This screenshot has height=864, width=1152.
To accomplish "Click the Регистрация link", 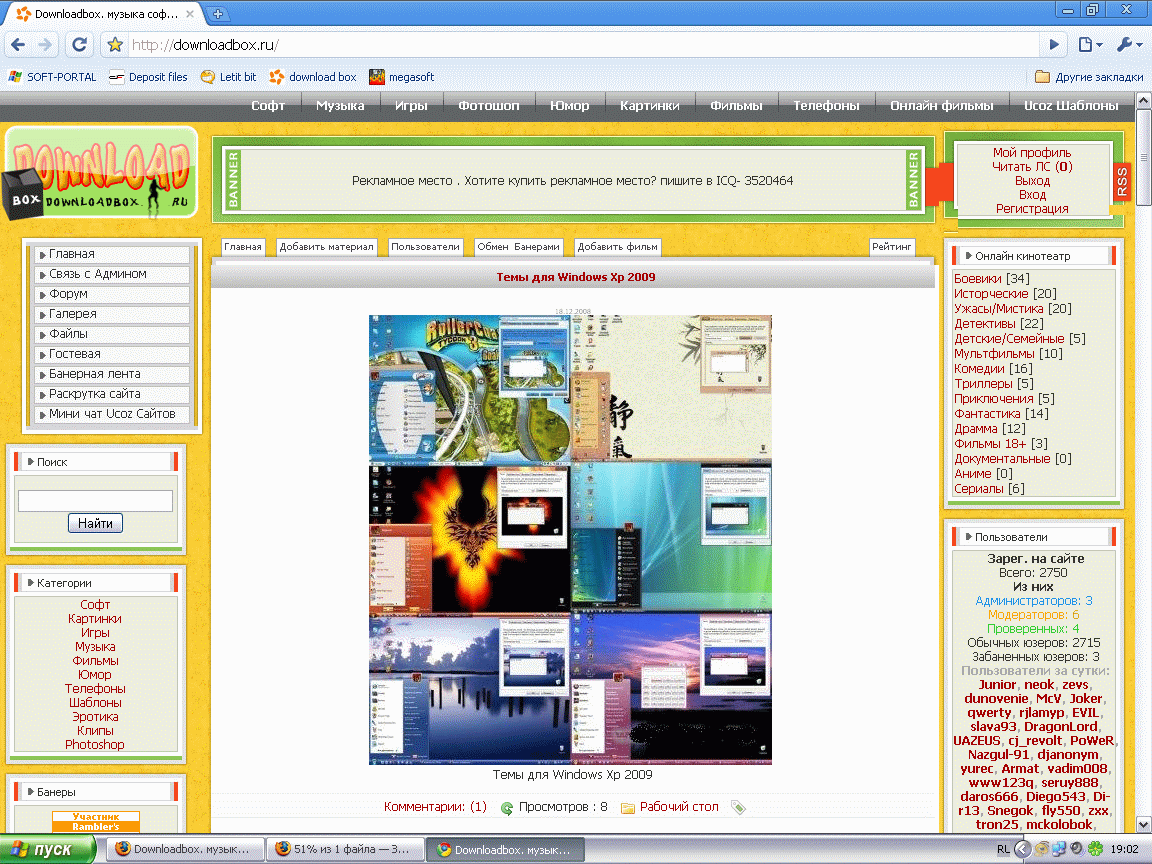I will [1032, 209].
